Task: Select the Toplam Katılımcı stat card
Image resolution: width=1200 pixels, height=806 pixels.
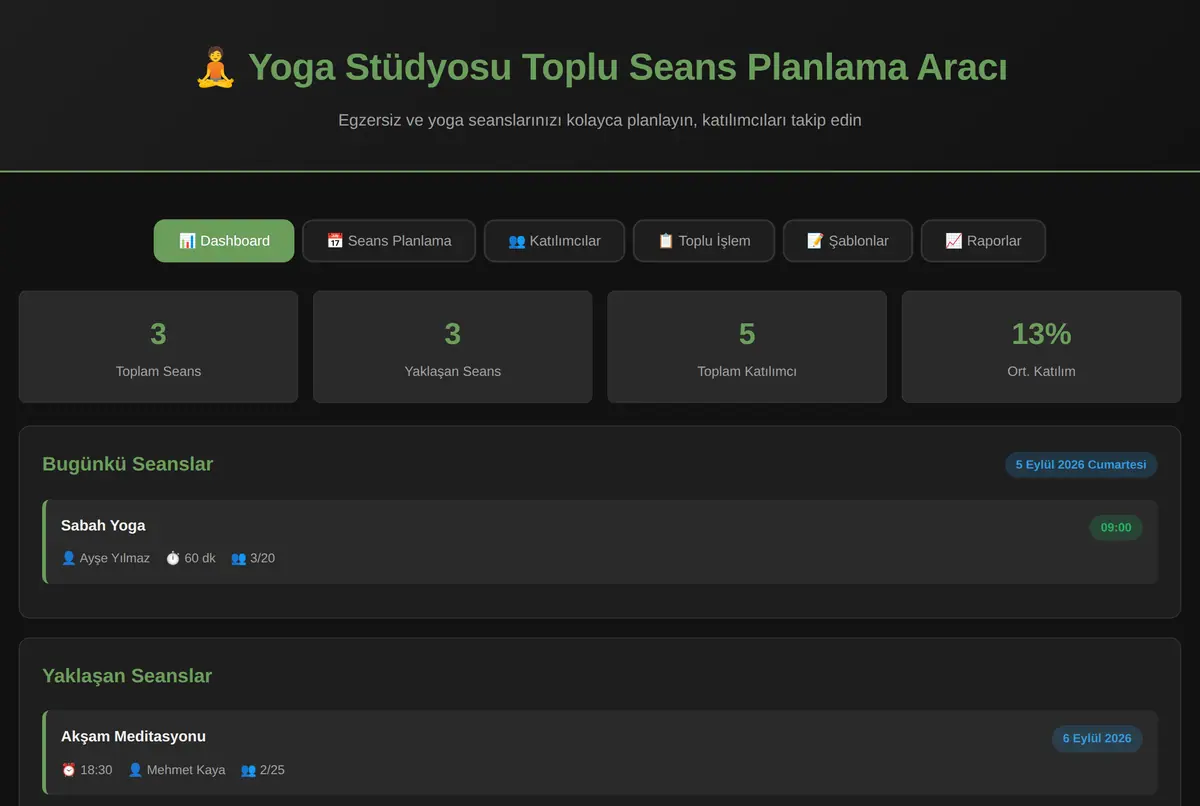Action: point(747,347)
